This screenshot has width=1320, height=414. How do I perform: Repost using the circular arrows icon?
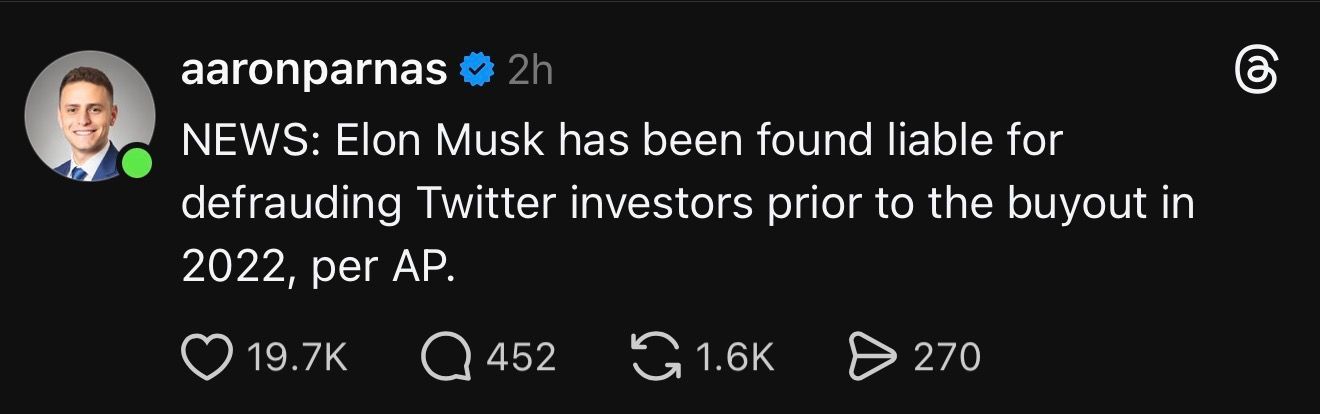click(657, 357)
